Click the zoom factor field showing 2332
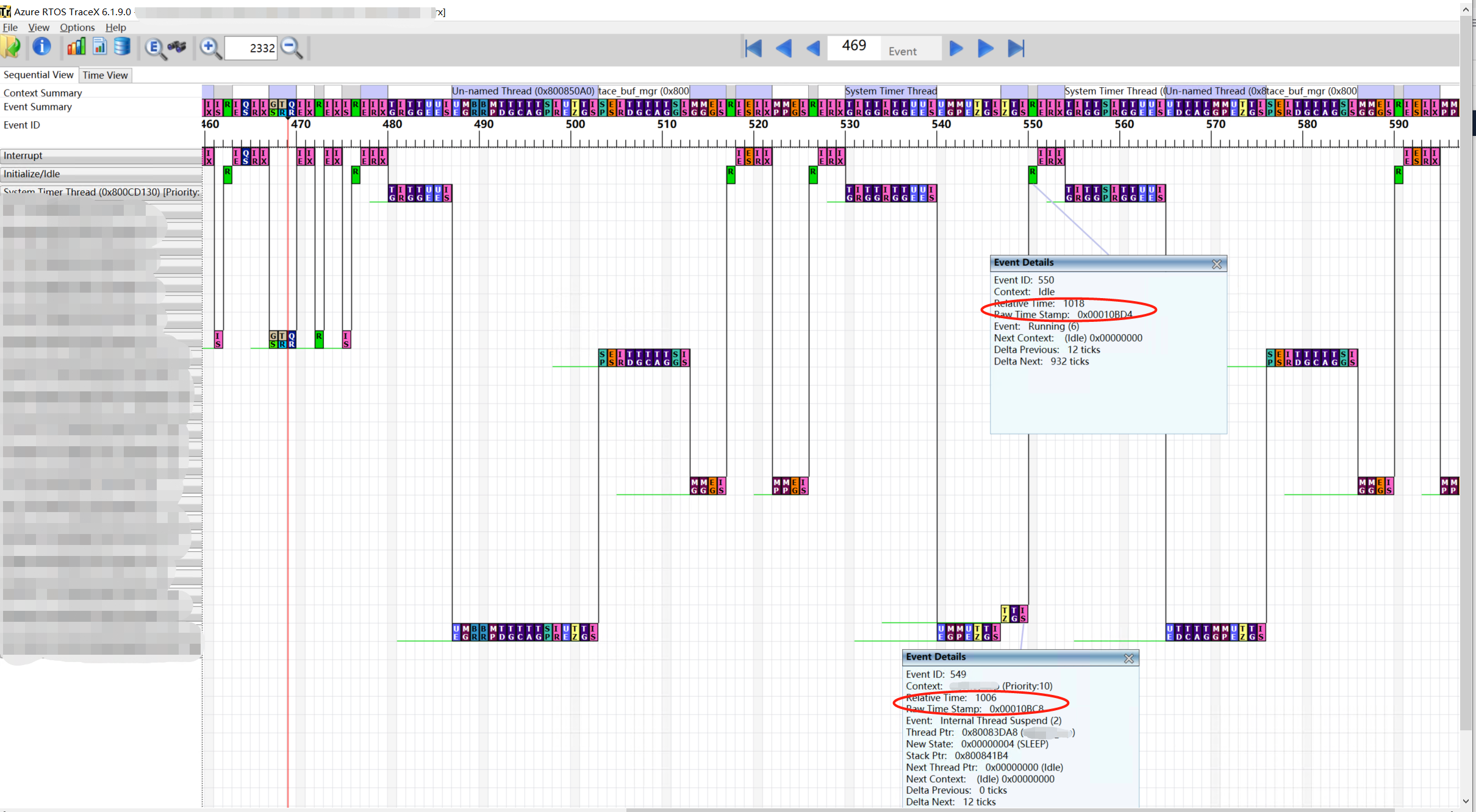This screenshot has height=812, width=1476. click(251, 48)
